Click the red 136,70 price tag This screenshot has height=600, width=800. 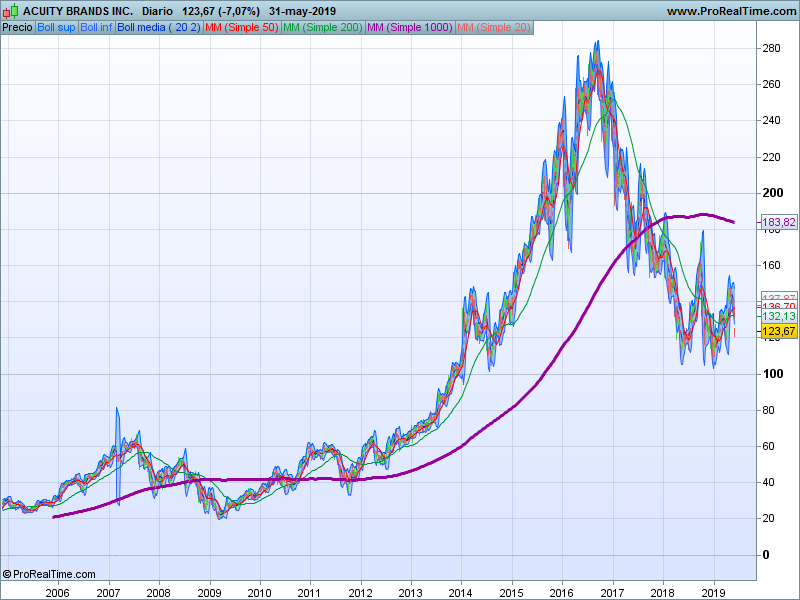coord(779,306)
